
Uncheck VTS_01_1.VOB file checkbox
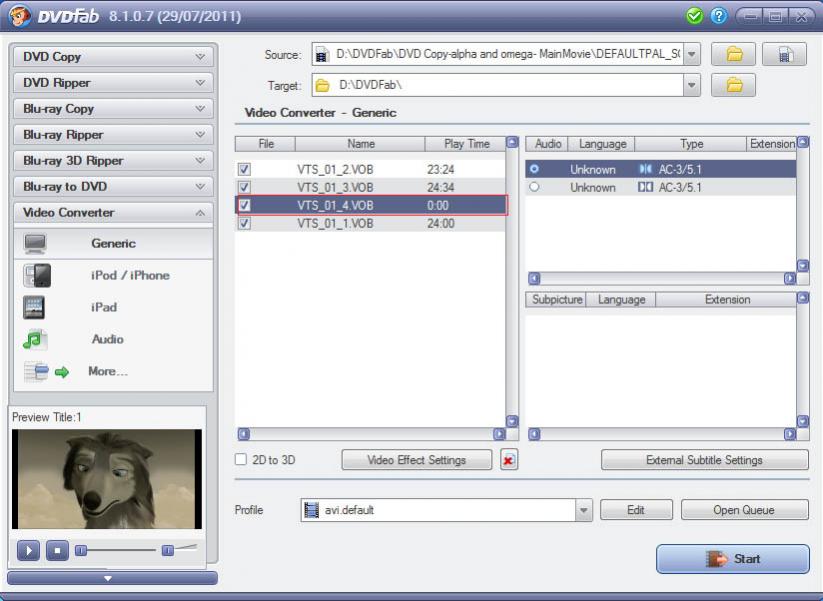pos(244,223)
